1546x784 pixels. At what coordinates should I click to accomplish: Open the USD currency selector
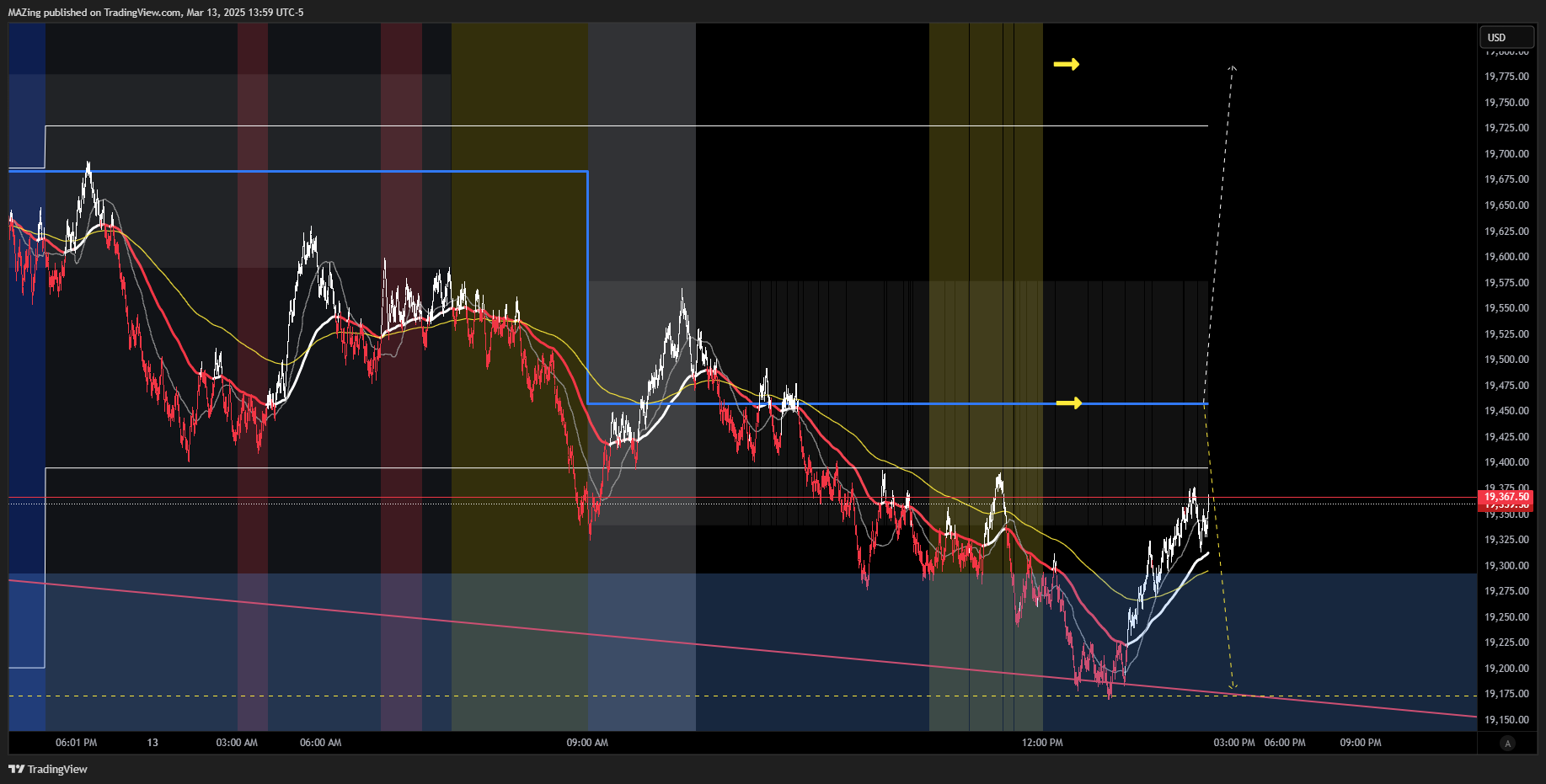click(x=1506, y=37)
